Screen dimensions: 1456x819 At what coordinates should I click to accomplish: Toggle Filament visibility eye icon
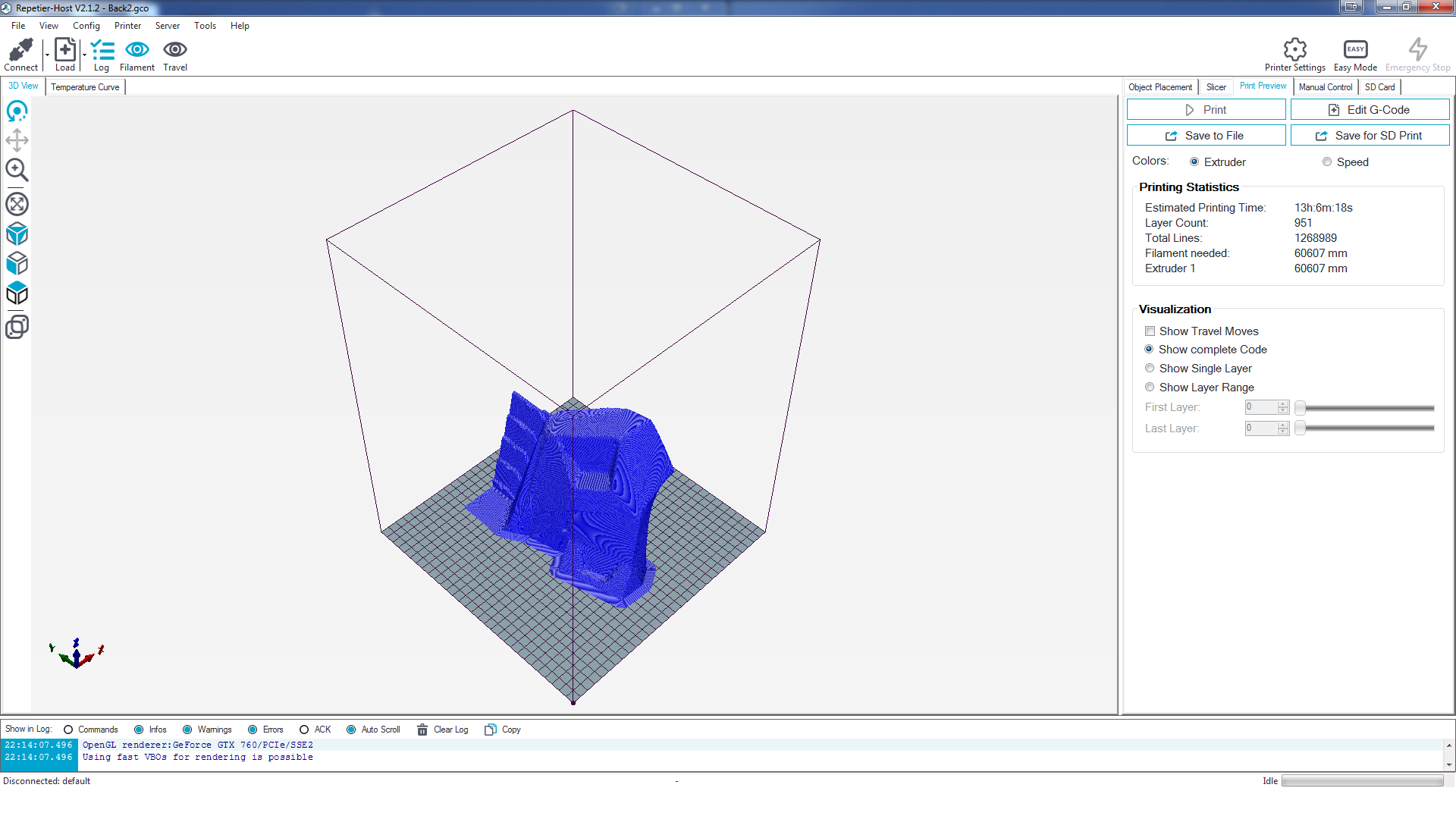(x=136, y=50)
